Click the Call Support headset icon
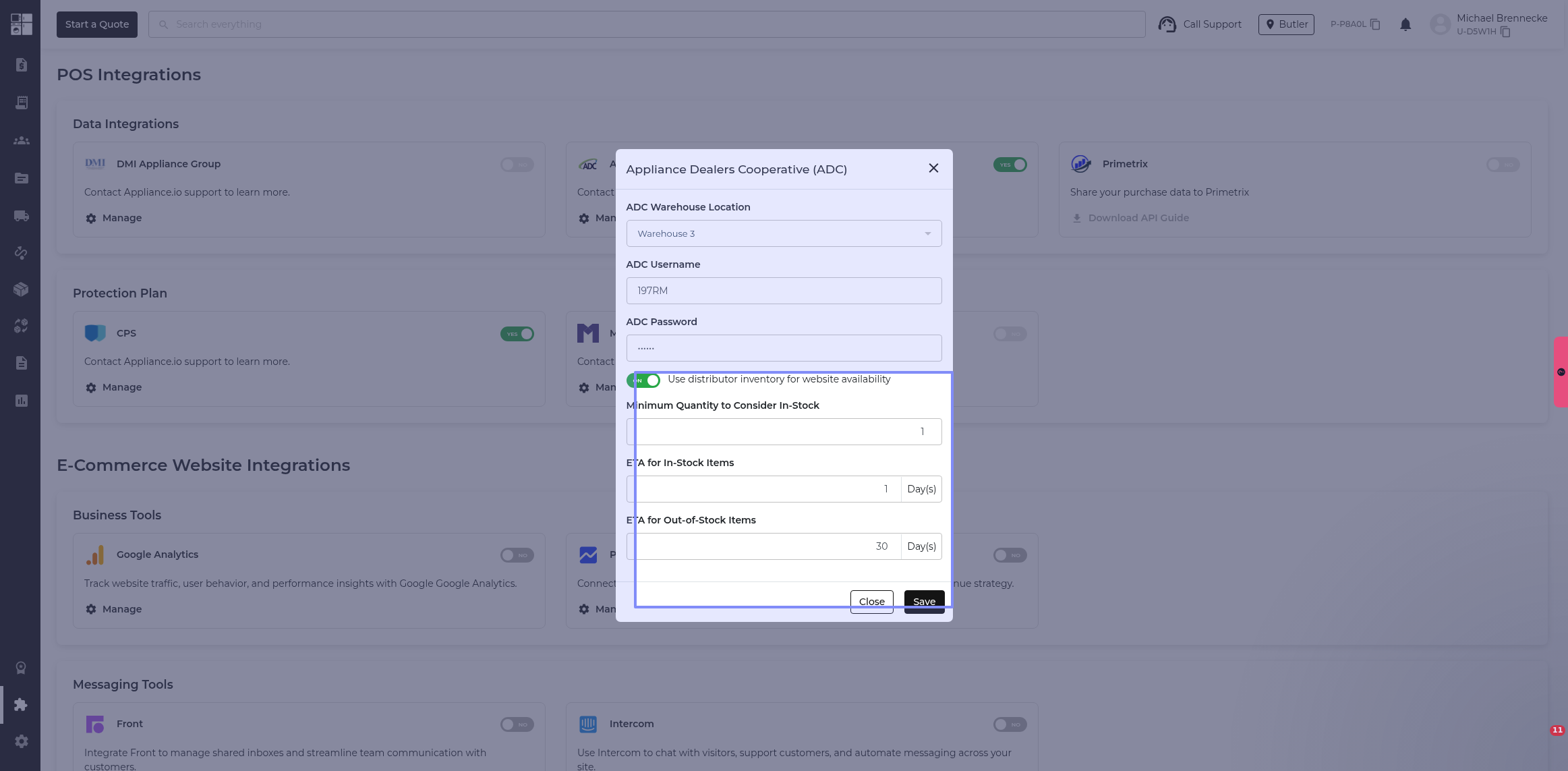Image resolution: width=1568 pixels, height=771 pixels. 1167,24
